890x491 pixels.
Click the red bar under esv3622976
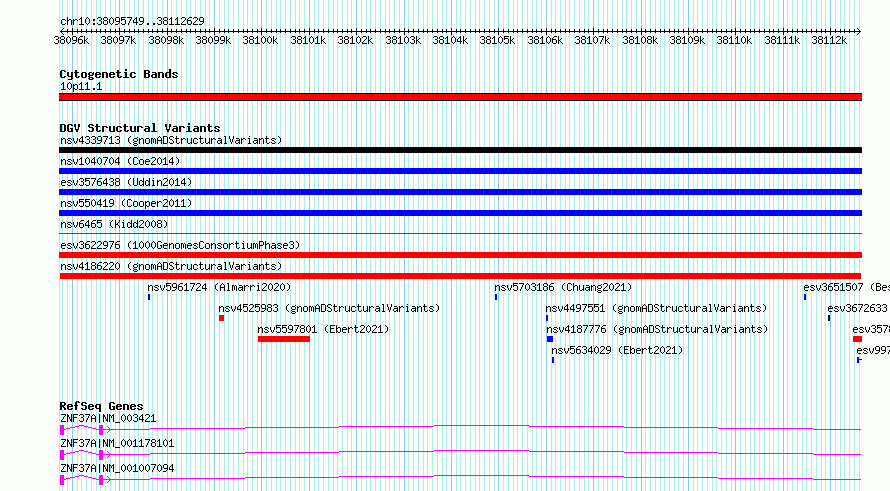460,255
